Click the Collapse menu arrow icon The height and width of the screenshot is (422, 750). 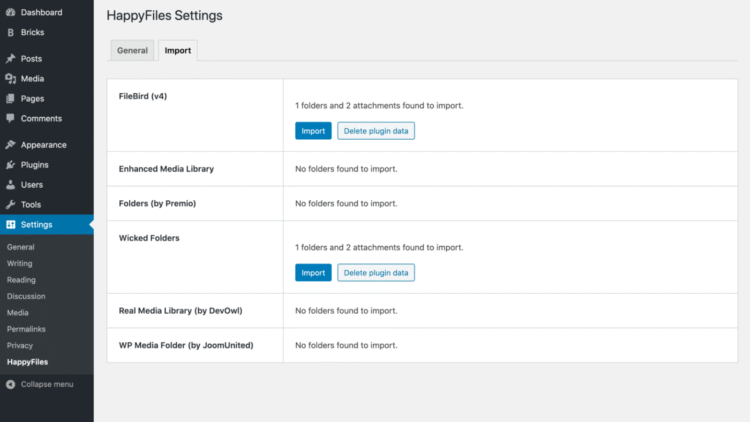coord(11,384)
